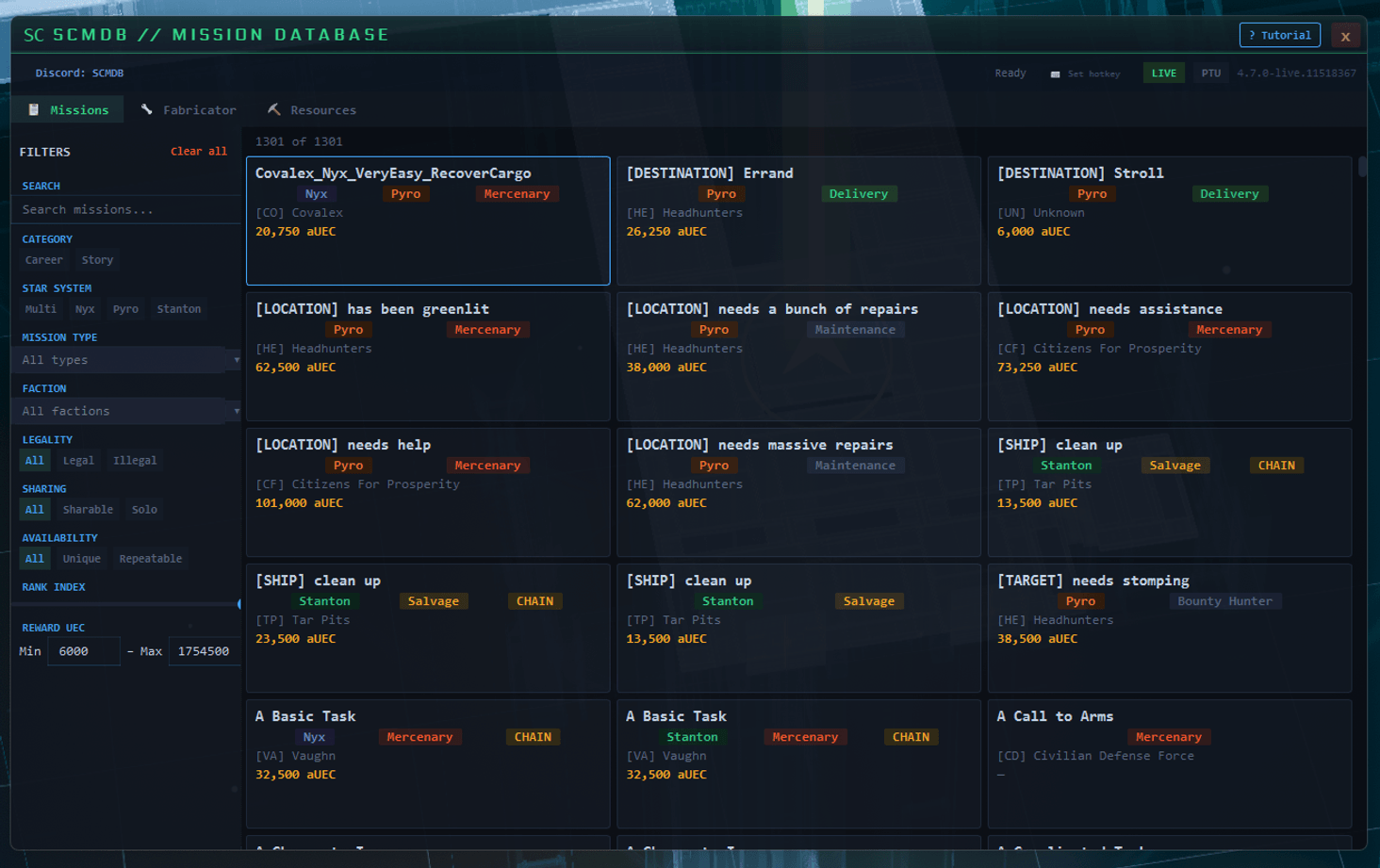Click Clear all filters link
This screenshot has height=868, width=1380.
(198, 152)
